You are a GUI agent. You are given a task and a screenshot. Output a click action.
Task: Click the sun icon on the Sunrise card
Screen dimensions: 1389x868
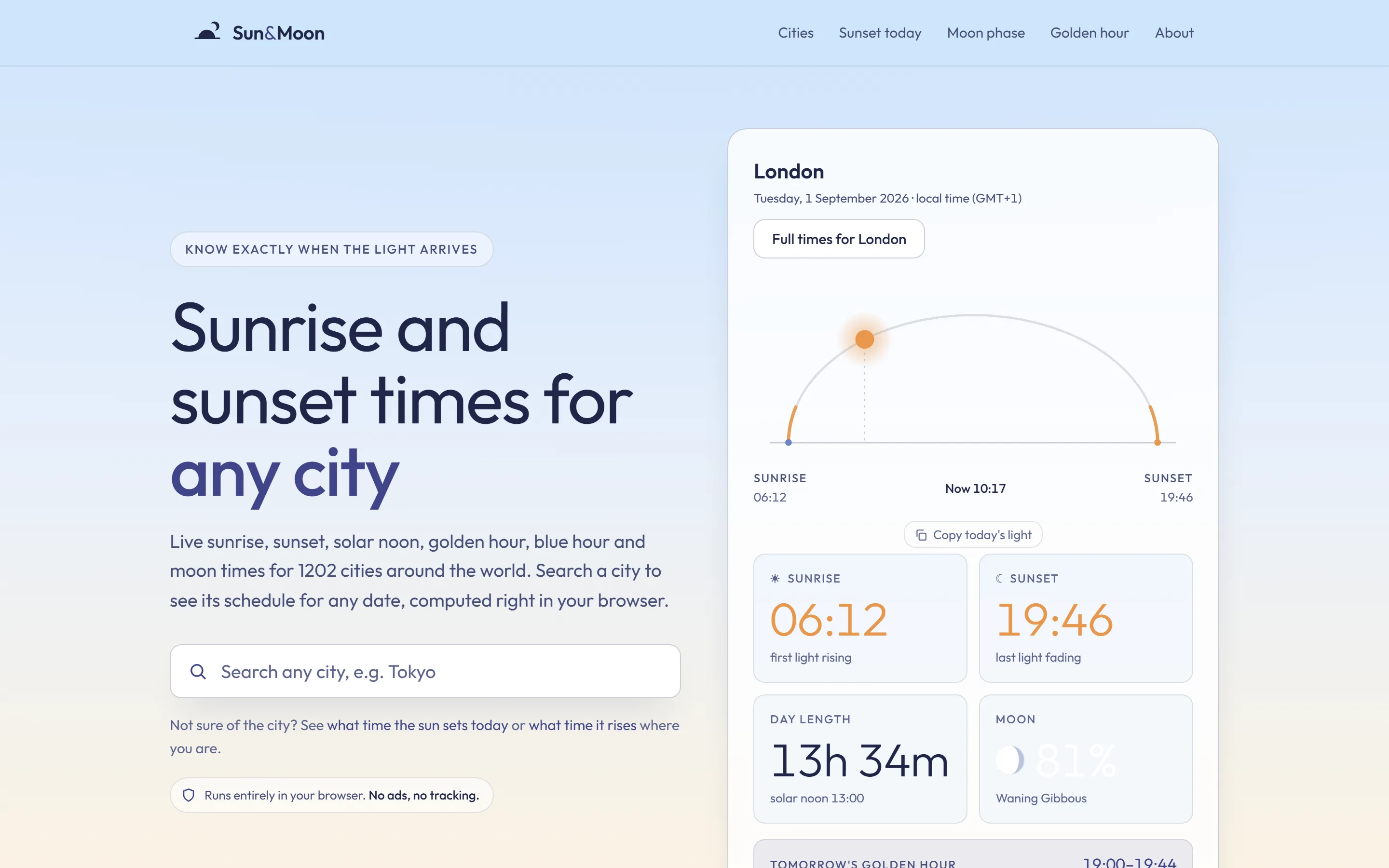775,578
